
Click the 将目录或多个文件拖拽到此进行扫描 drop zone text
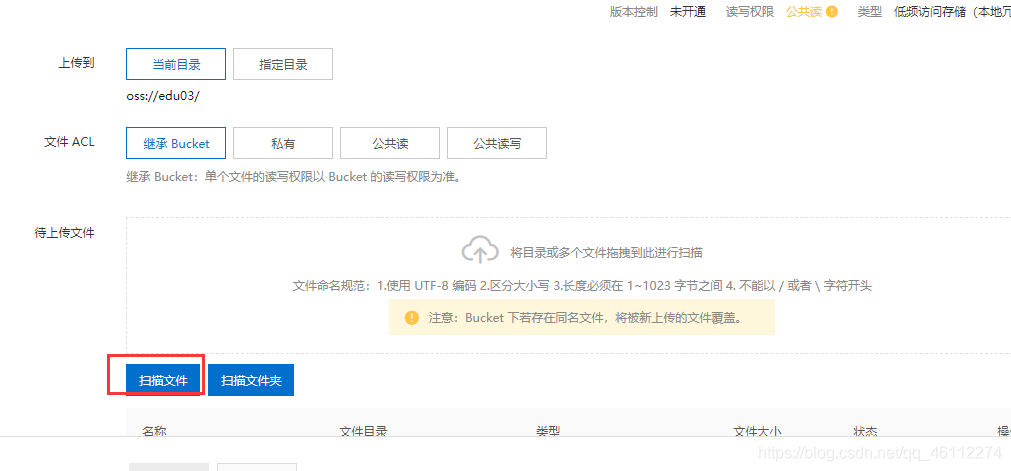(606, 252)
